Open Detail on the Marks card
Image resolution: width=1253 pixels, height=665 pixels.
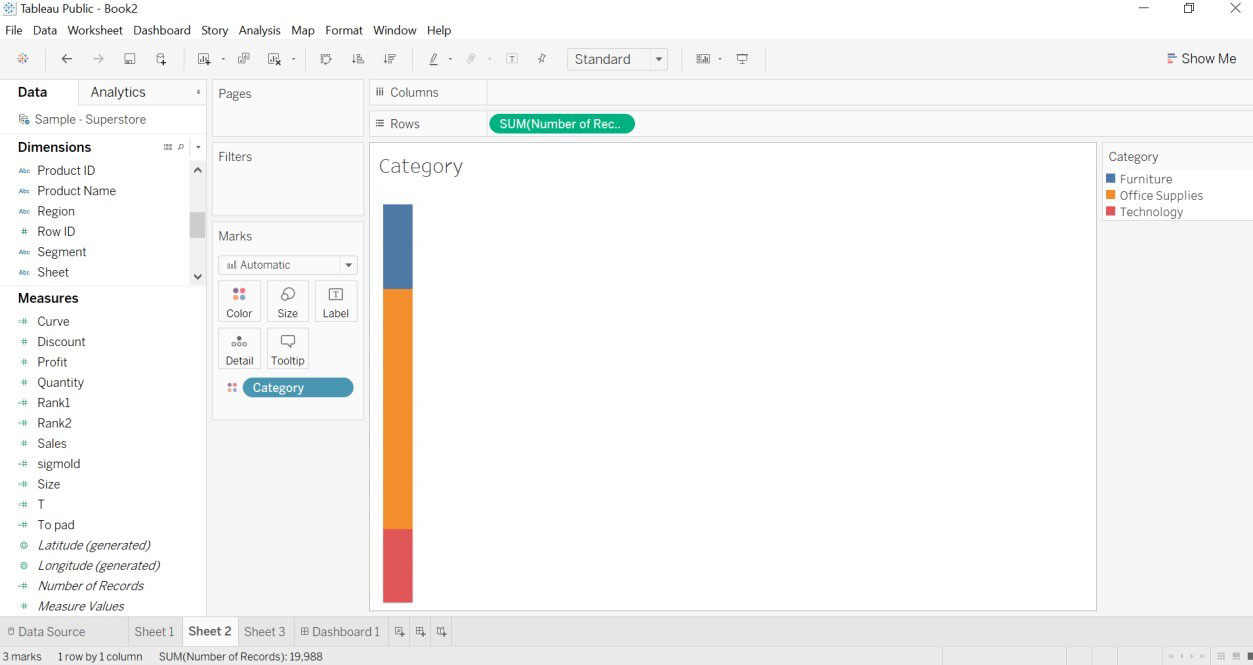pyautogui.click(x=239, y=349)
